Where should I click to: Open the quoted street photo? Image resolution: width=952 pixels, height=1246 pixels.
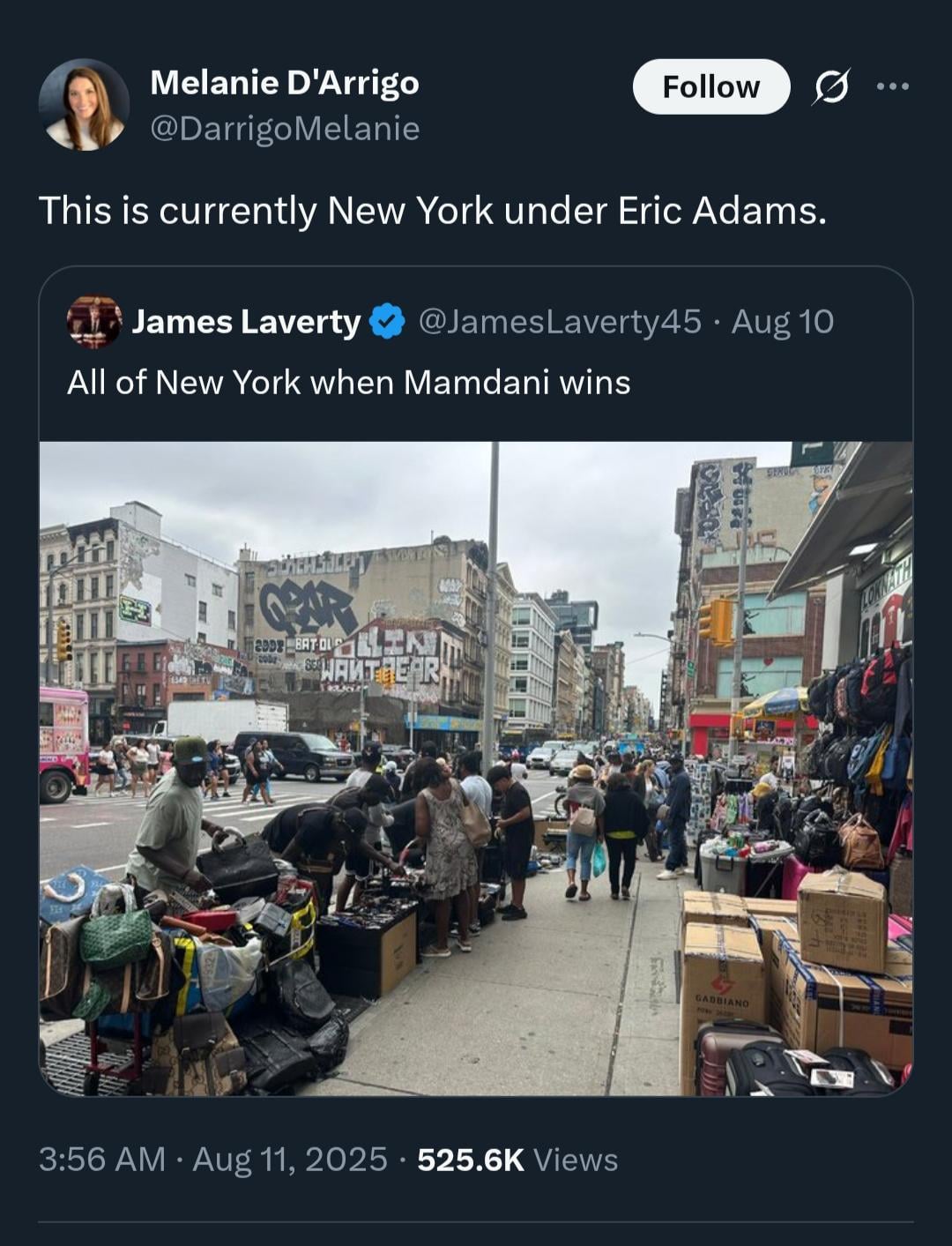coord(476,768)
